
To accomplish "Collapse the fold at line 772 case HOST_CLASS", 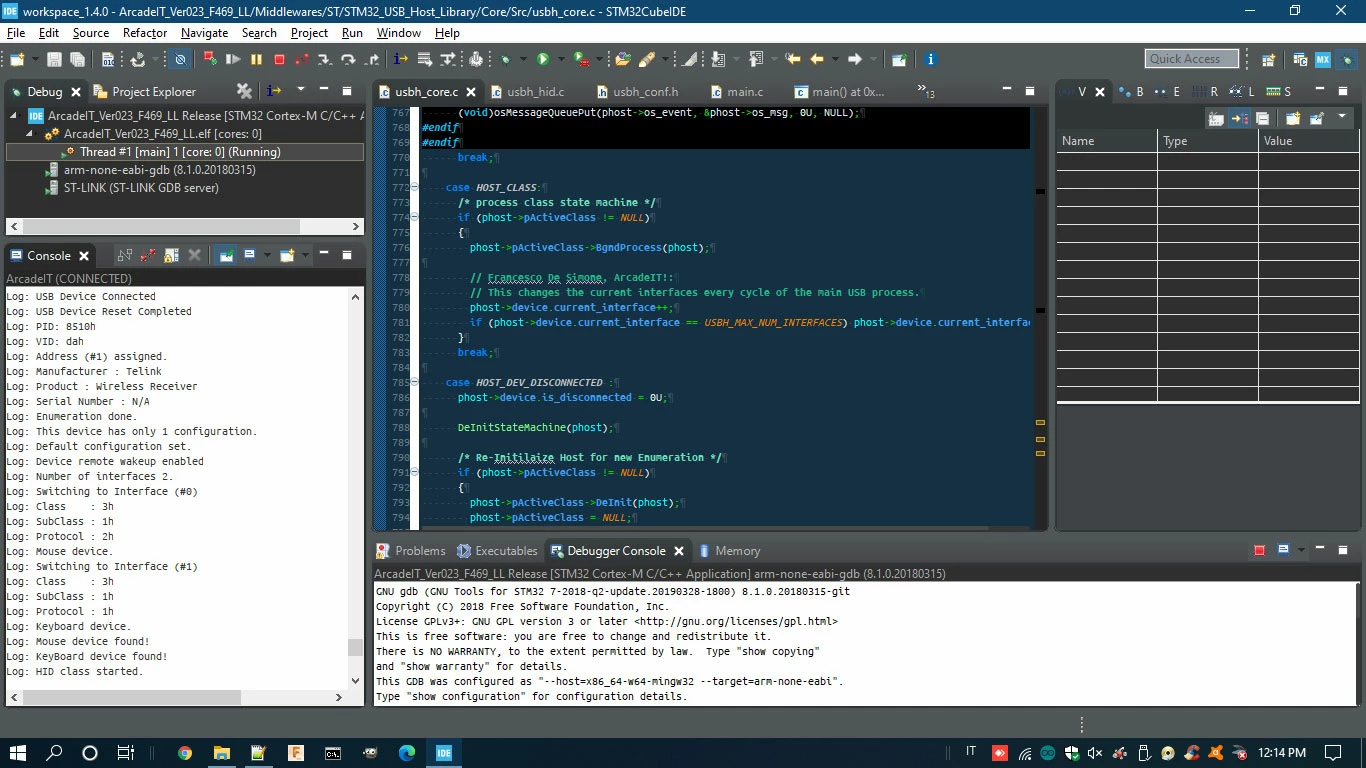I will [414, 187].
